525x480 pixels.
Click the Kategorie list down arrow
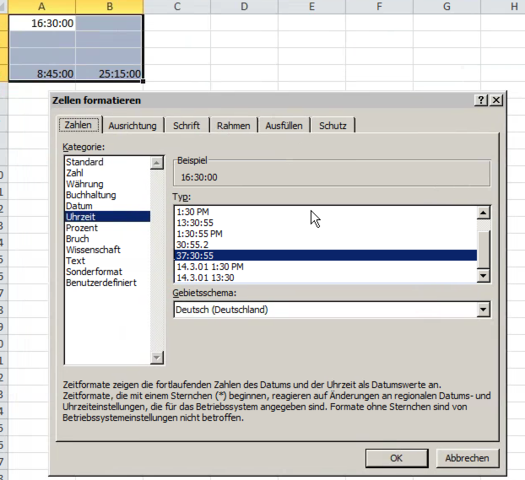(156, 358)
